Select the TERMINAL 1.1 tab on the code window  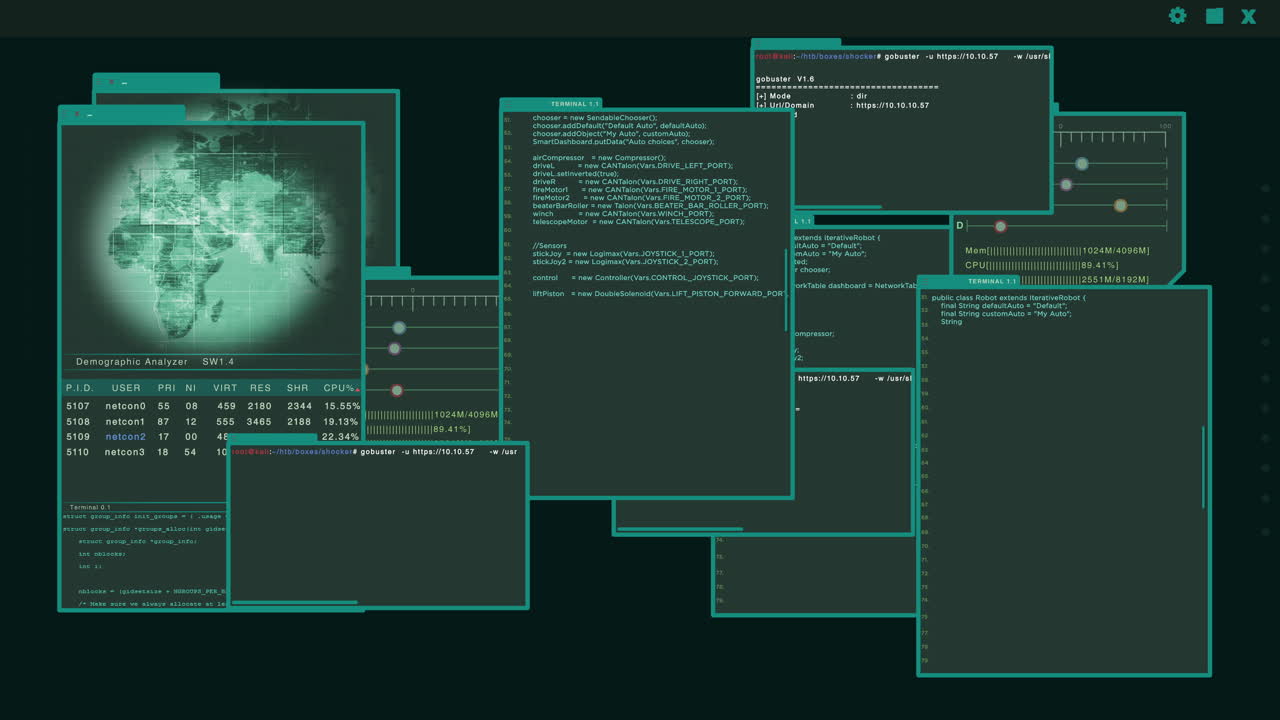tap(574, 103)
